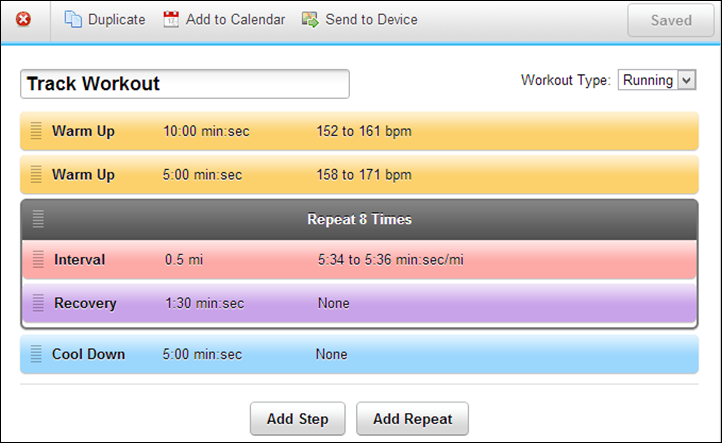Click the Add to Calendar icon

172,20
